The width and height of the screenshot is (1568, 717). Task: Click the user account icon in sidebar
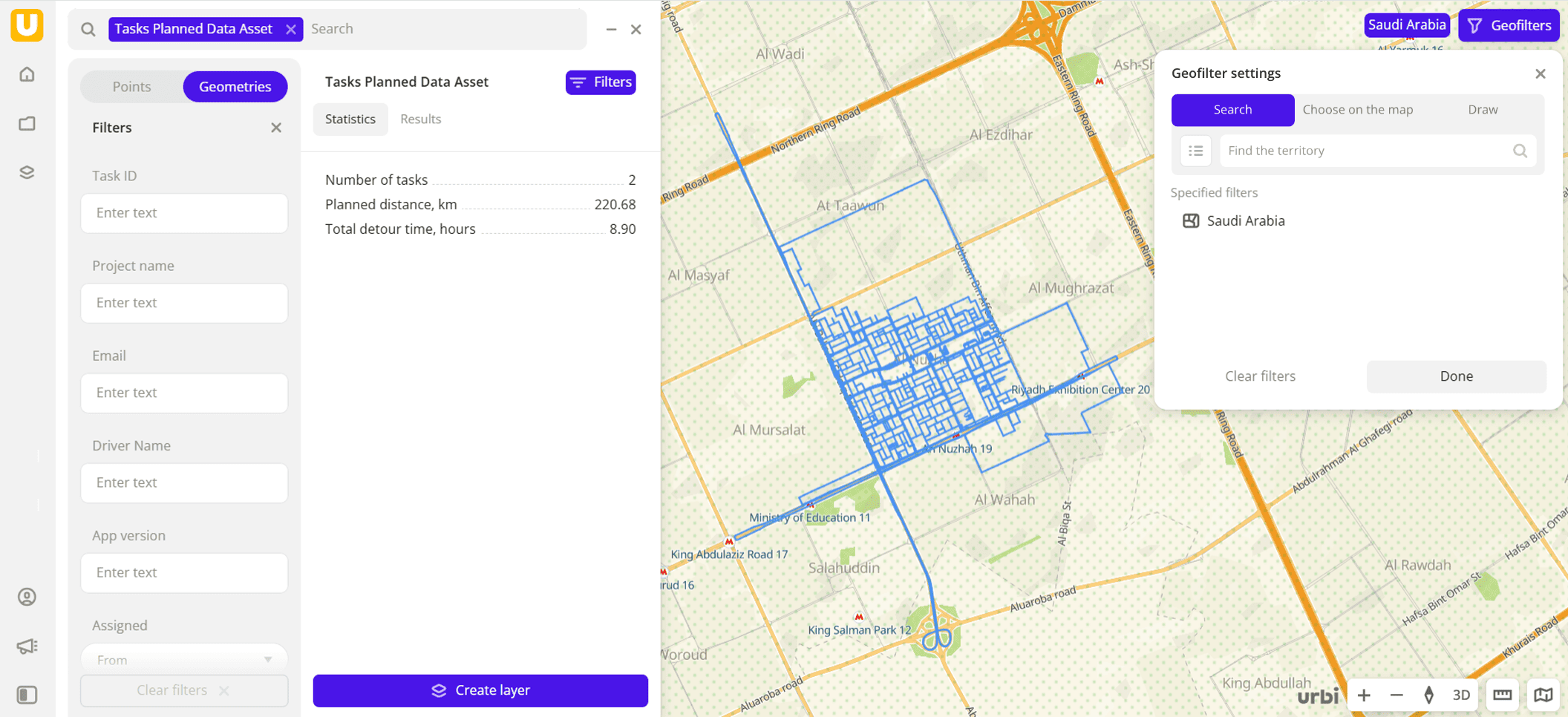tap(27, 596)
